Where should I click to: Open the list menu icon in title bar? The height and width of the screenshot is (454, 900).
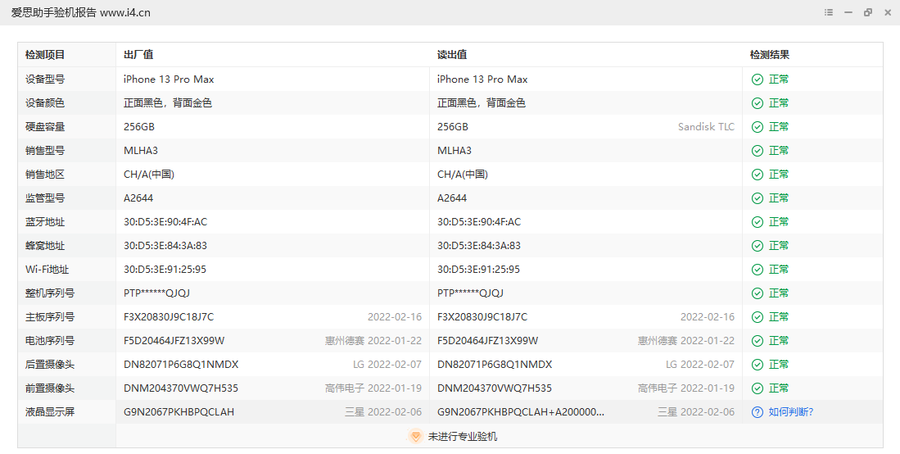pos(828,12)
